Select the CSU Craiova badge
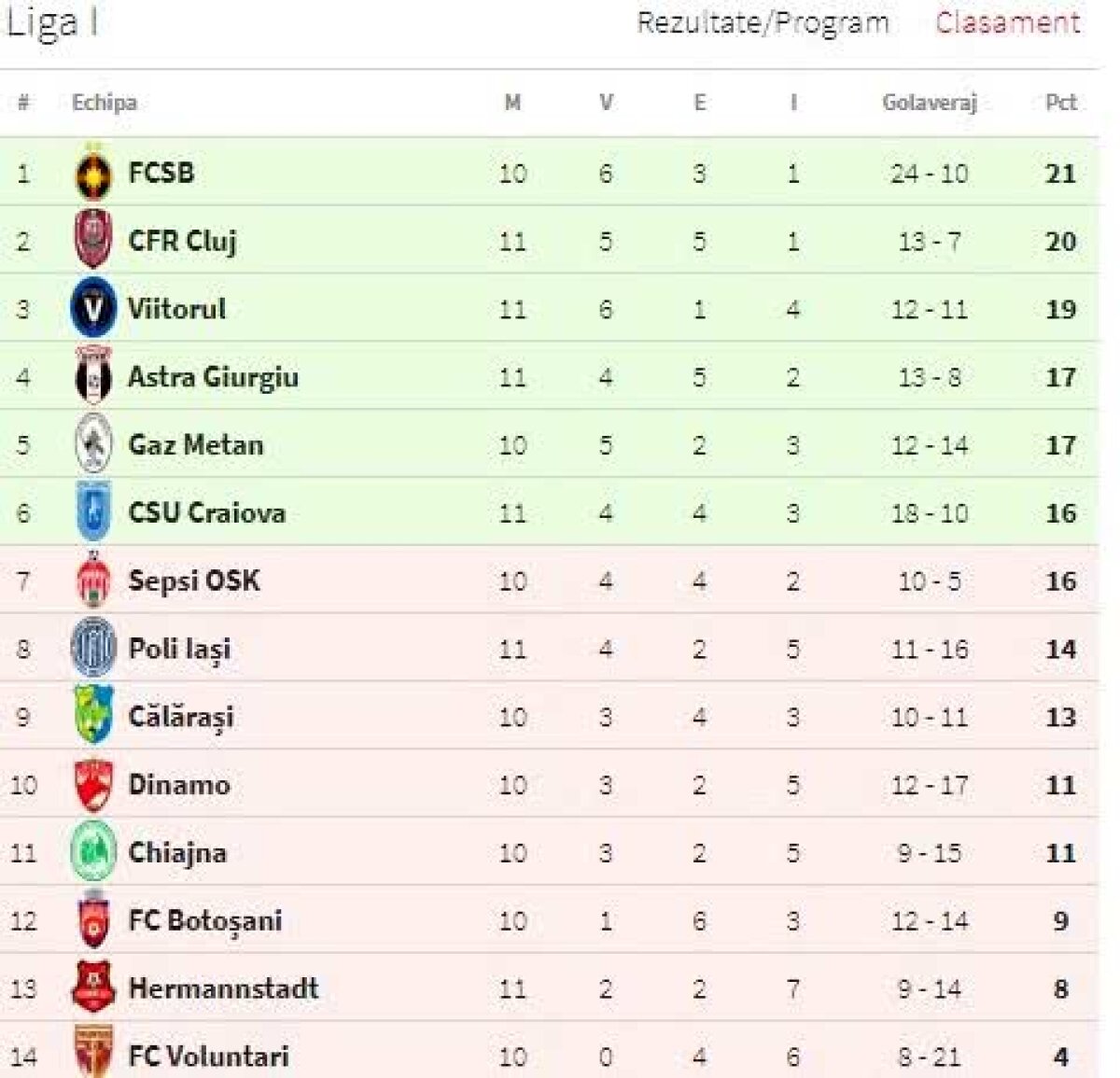Image resolution: width=1120 pixels, height=1078 pixels. pos(94,512)
